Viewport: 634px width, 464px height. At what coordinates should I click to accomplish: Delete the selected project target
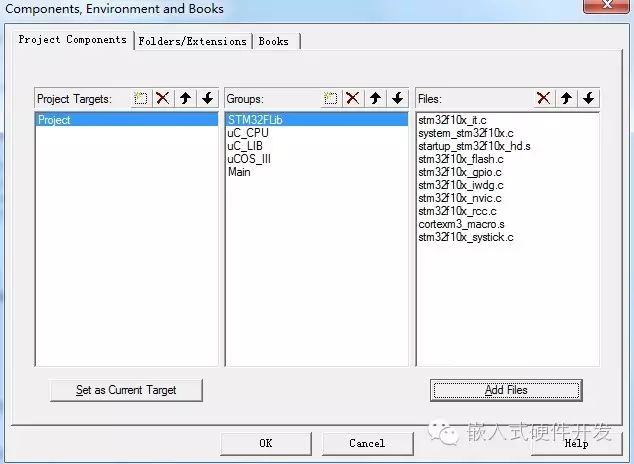pyautogui.click(x=163, y=98)
